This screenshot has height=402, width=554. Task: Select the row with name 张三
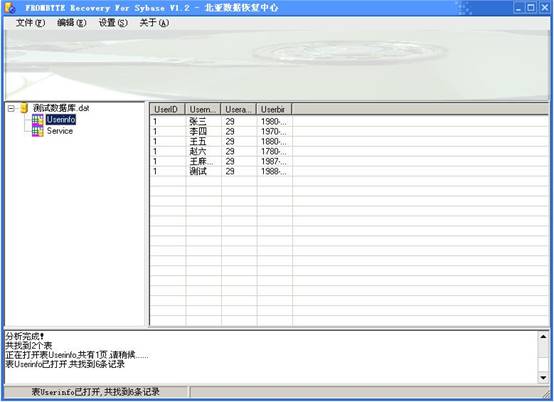[349, 122]
